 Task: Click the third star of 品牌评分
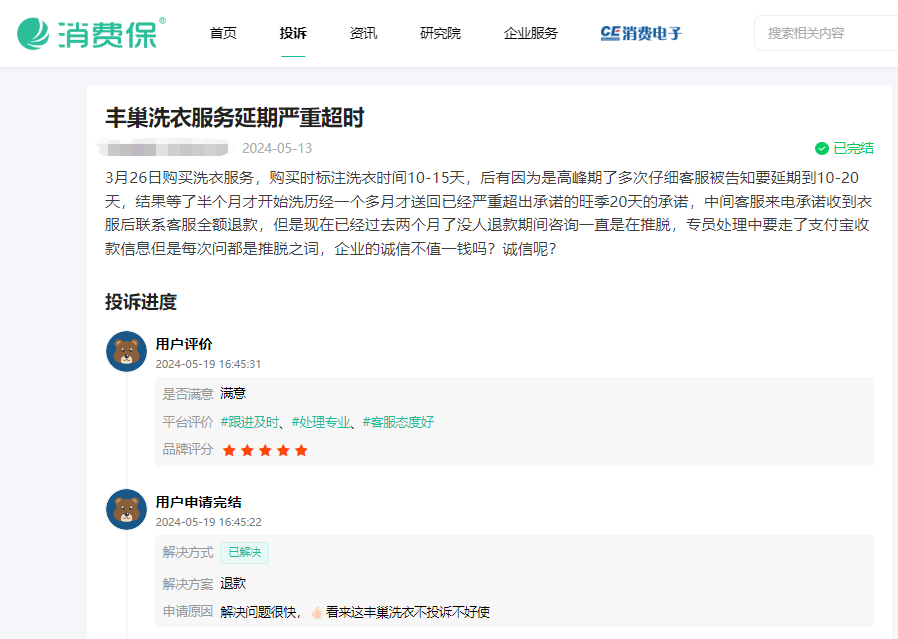click(x=265, y=450)
